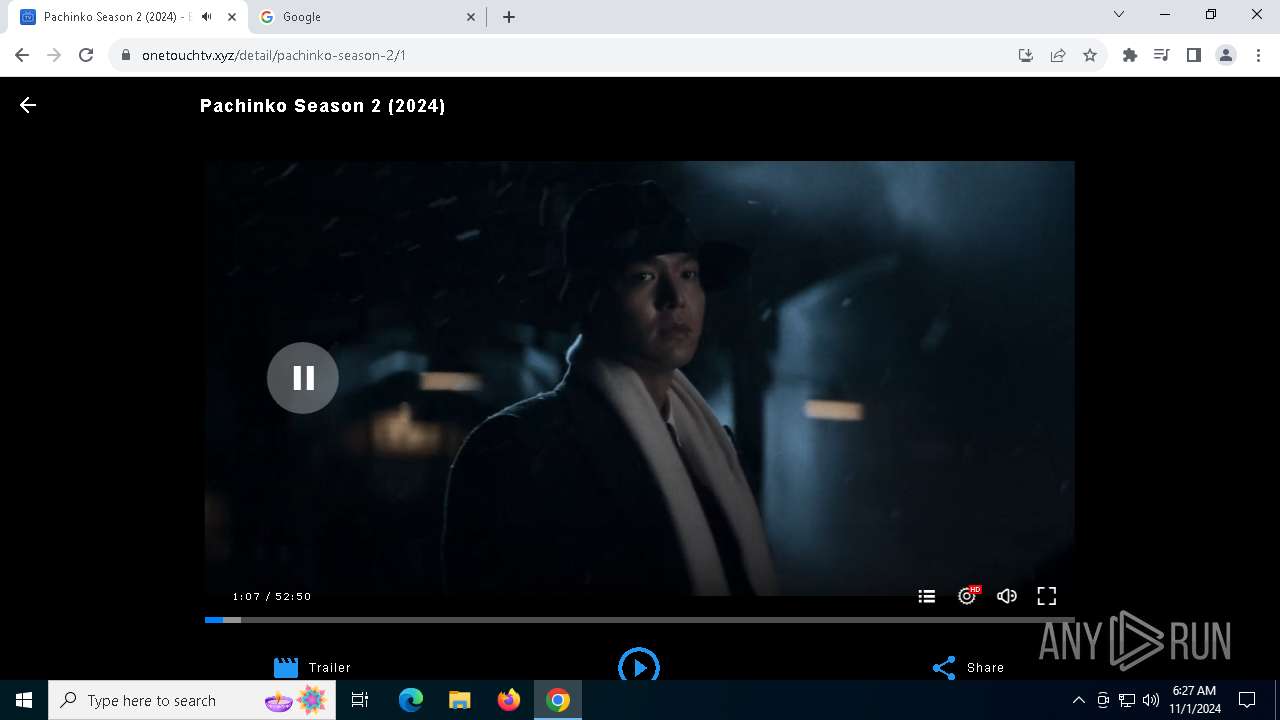
Task: Click the Share icon
Action: coord(944,668)
